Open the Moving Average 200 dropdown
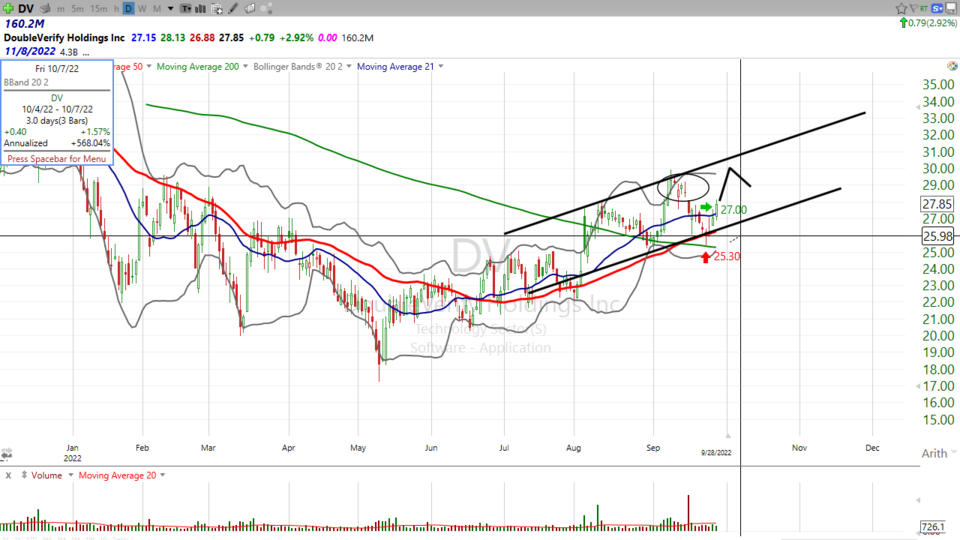 196,66
